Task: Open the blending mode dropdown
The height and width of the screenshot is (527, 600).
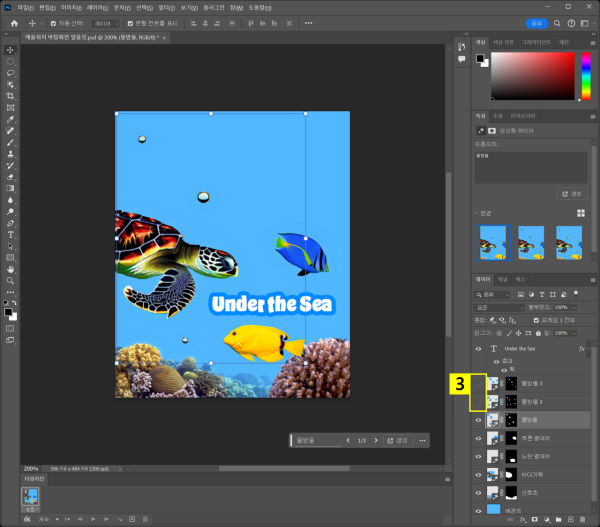Action: tap(498, 307)
